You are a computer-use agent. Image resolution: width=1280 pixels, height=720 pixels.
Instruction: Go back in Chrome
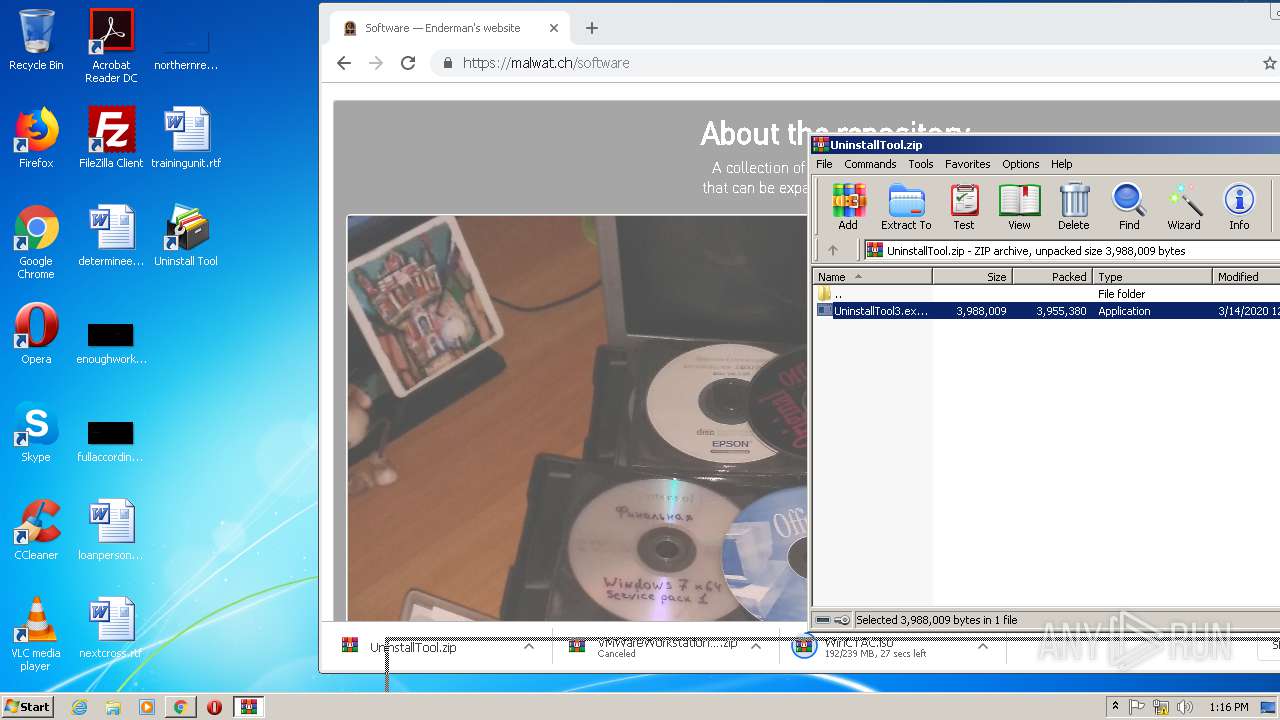(x=344, y=63)
